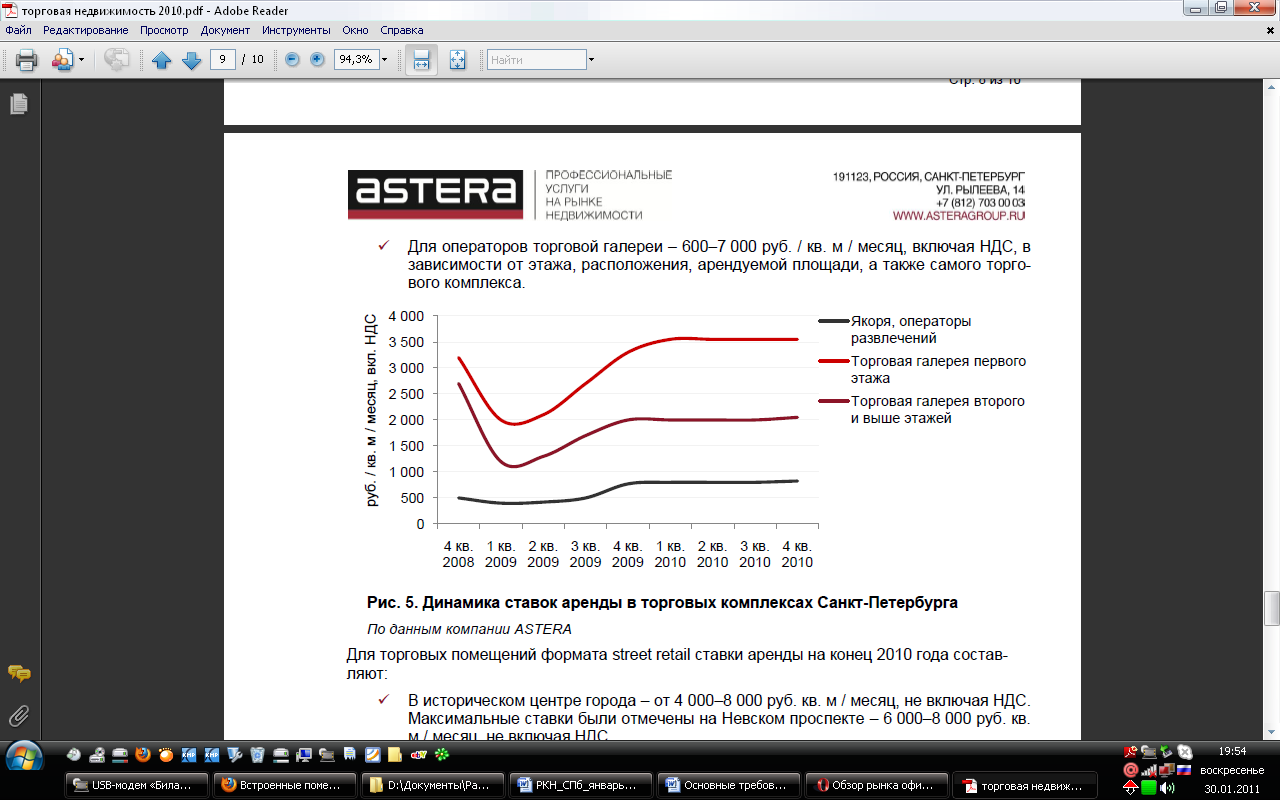Click the green ICQ flower quick launch icon

pos(442,753)
